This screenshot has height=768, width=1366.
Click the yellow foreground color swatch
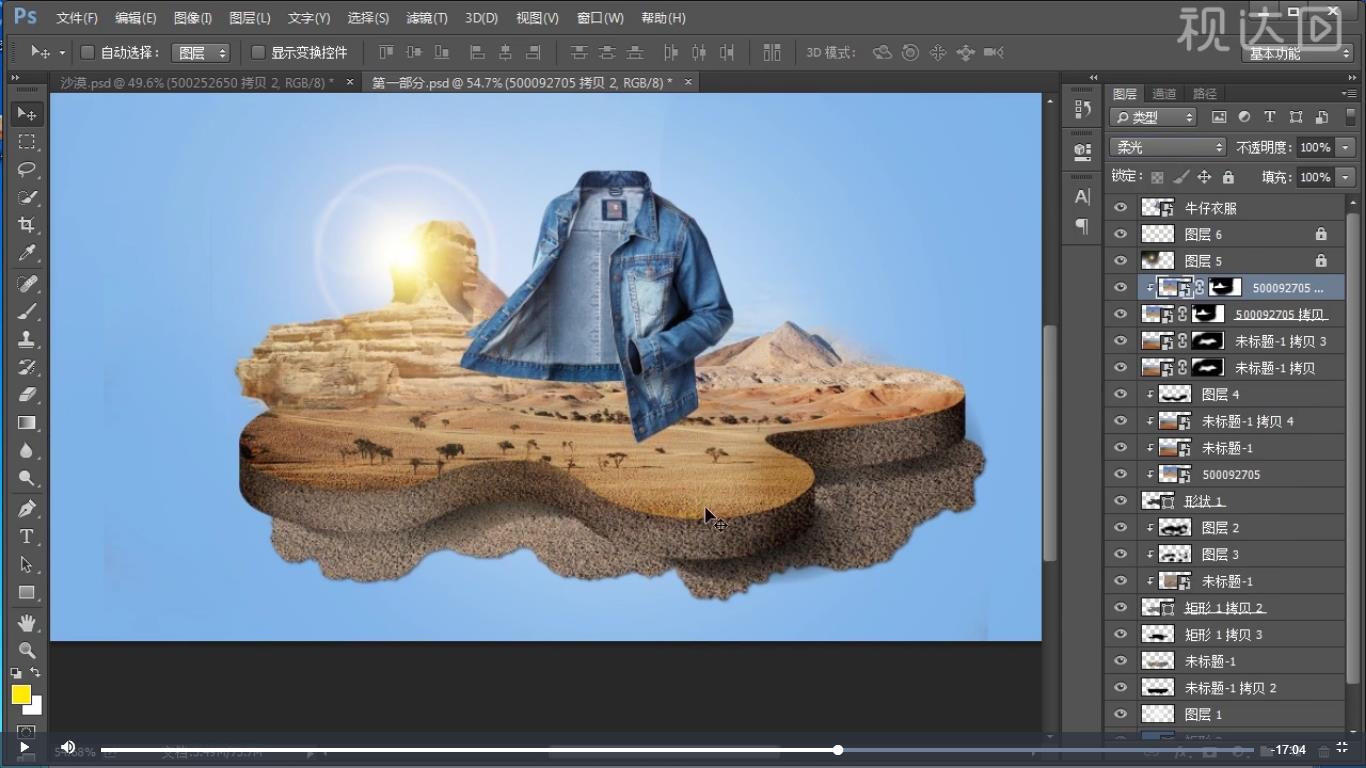[21, 694]
